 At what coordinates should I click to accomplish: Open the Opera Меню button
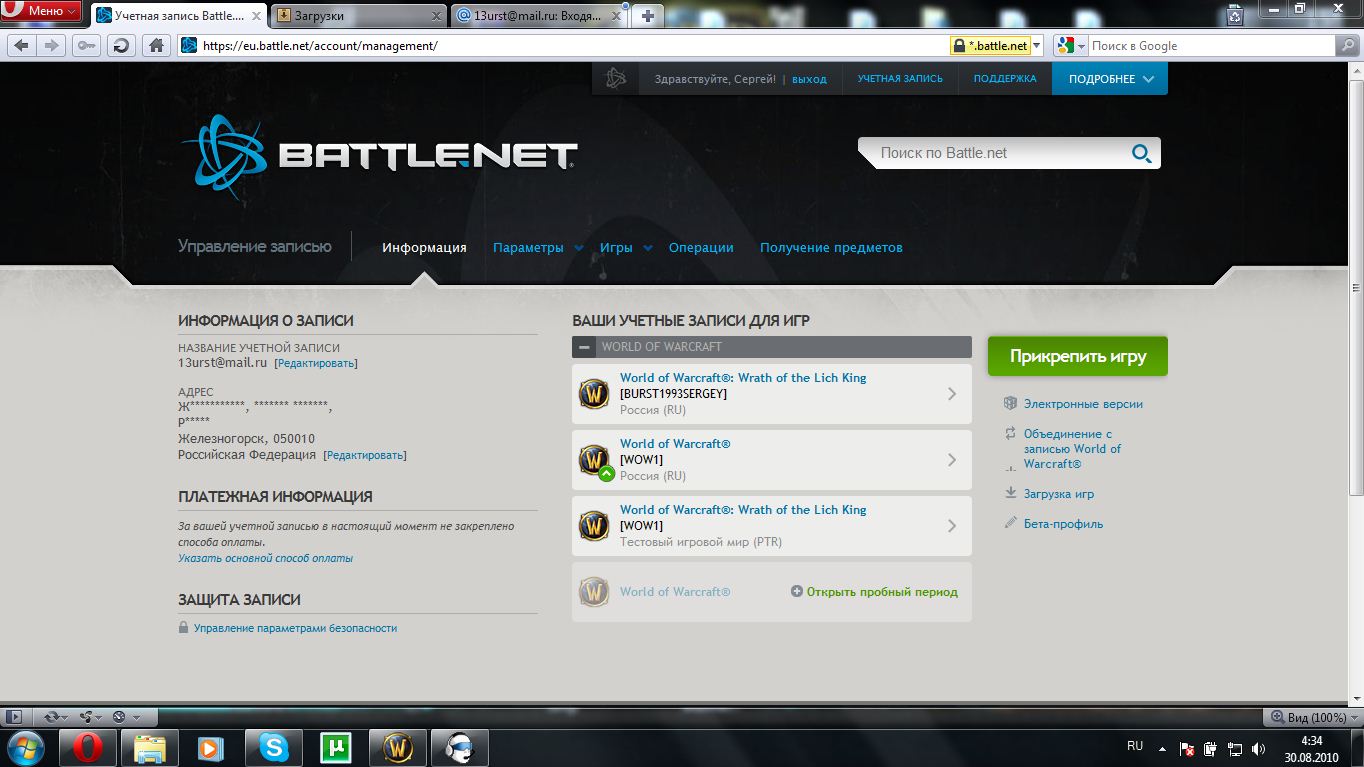point(42,12)
